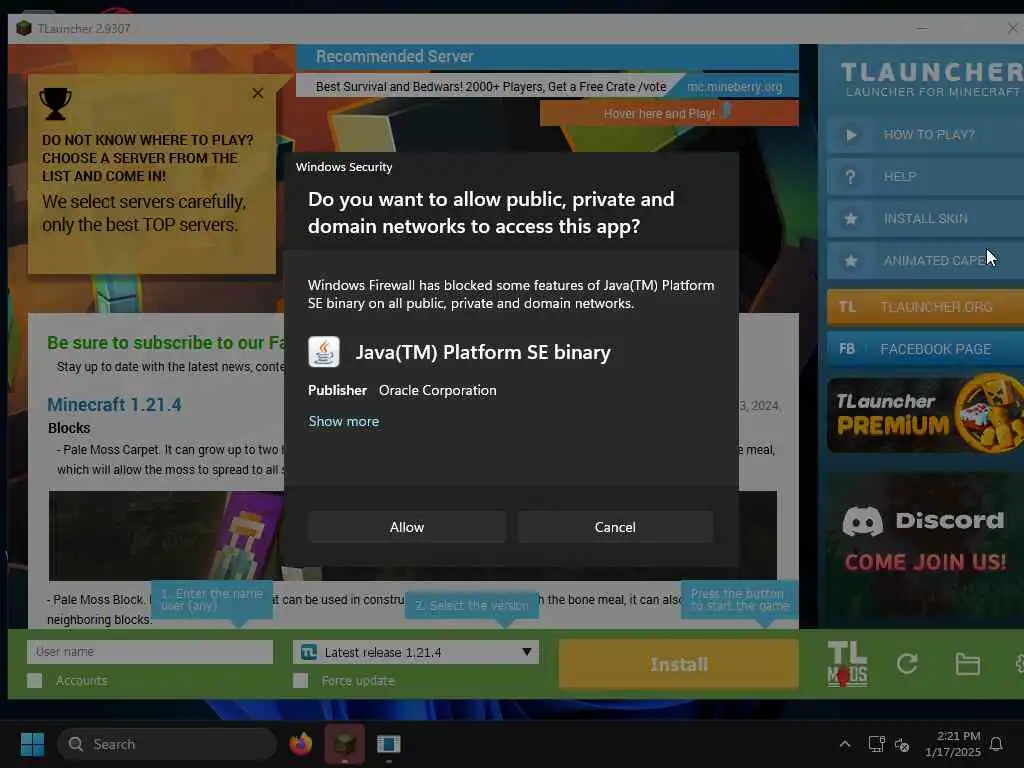The width and height of the screenshot is (1024, 768).
Task: Close the yellow server tip notification
Action: (x=258, y=93)
